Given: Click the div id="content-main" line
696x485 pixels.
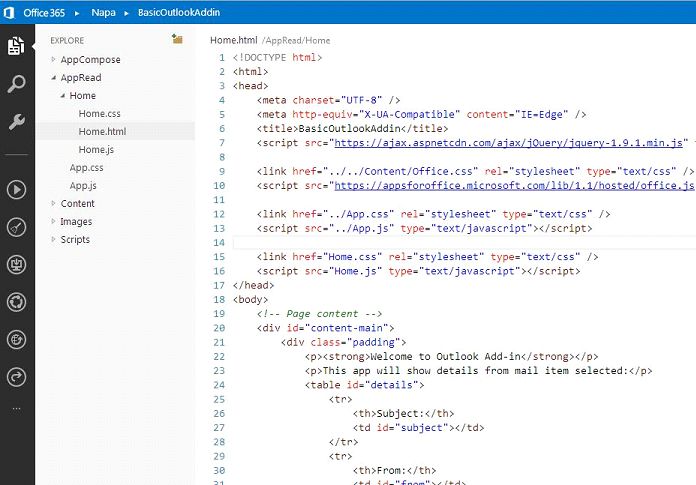Looking at the screenshot, I should tap(325, 328).
